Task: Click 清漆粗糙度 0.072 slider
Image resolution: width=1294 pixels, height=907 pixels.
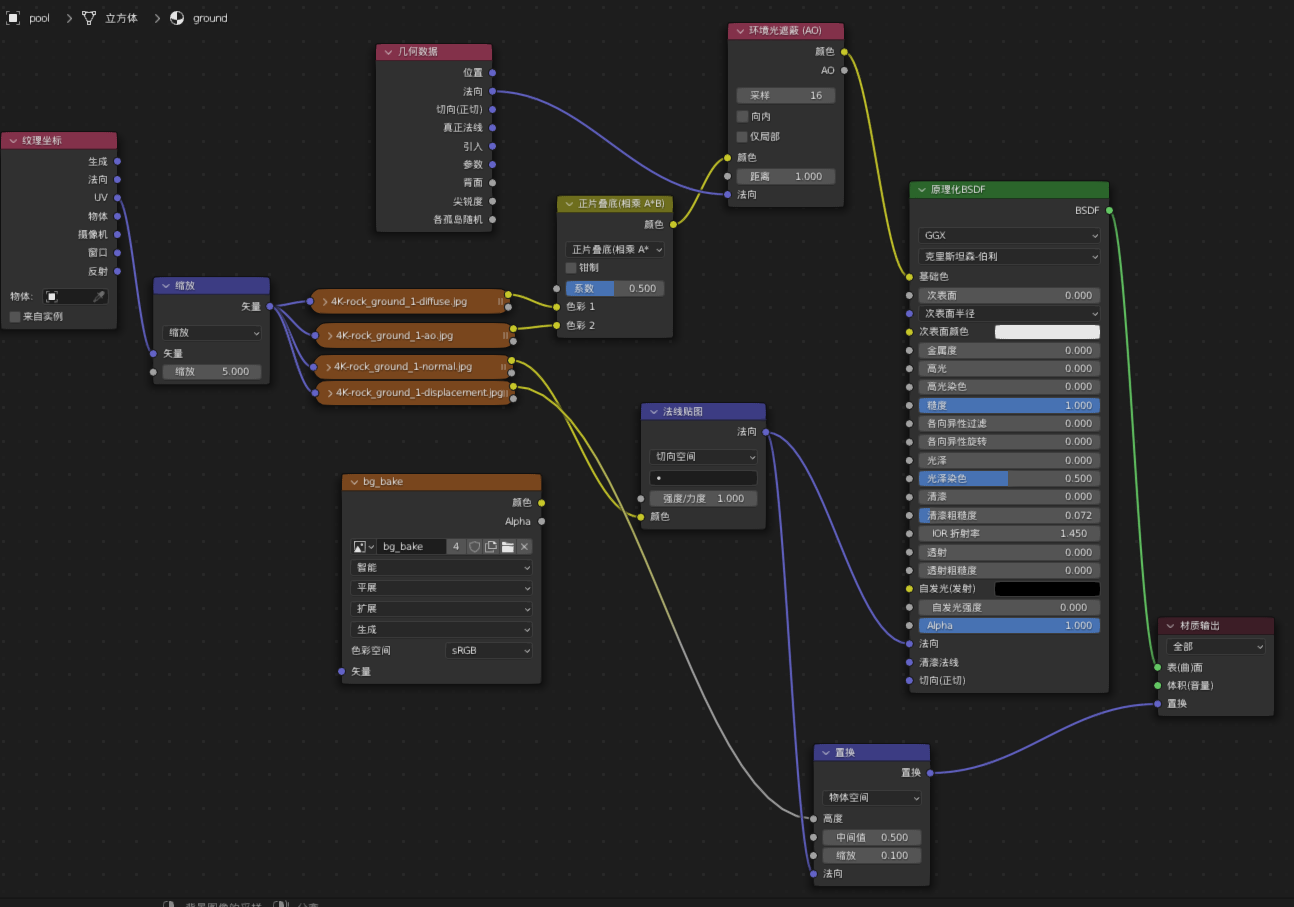Action: [1009, 515]
